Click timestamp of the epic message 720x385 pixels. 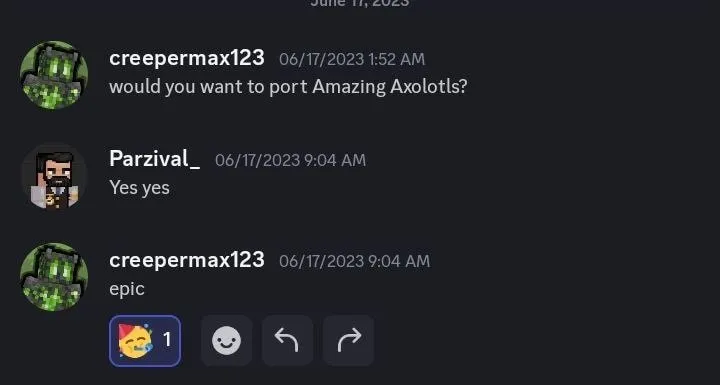point(354,261)
